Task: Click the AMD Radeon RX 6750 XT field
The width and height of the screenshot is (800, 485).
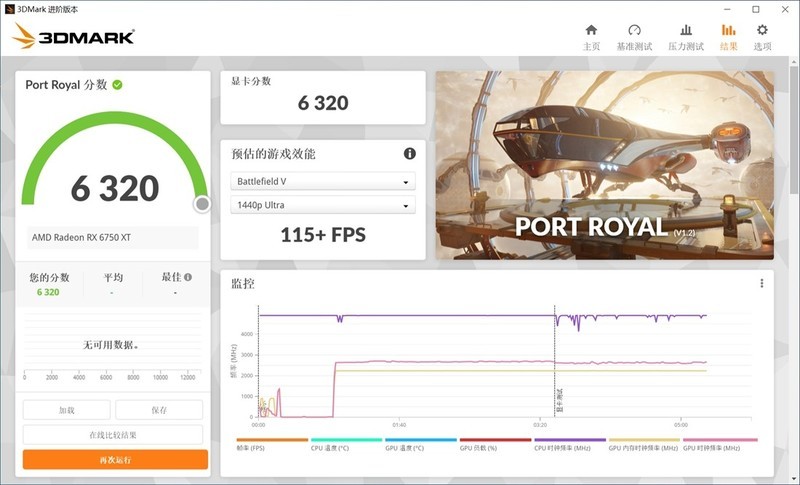Action: point(113,238)
